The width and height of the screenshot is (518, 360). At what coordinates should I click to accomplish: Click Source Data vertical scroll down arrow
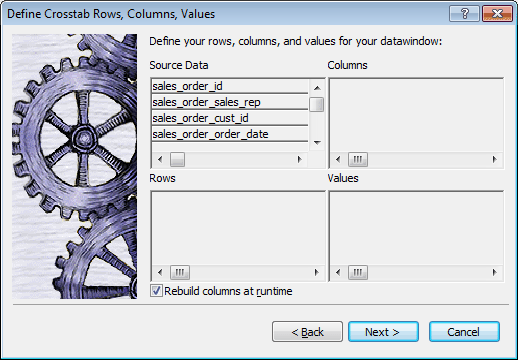tap(317, 143)
